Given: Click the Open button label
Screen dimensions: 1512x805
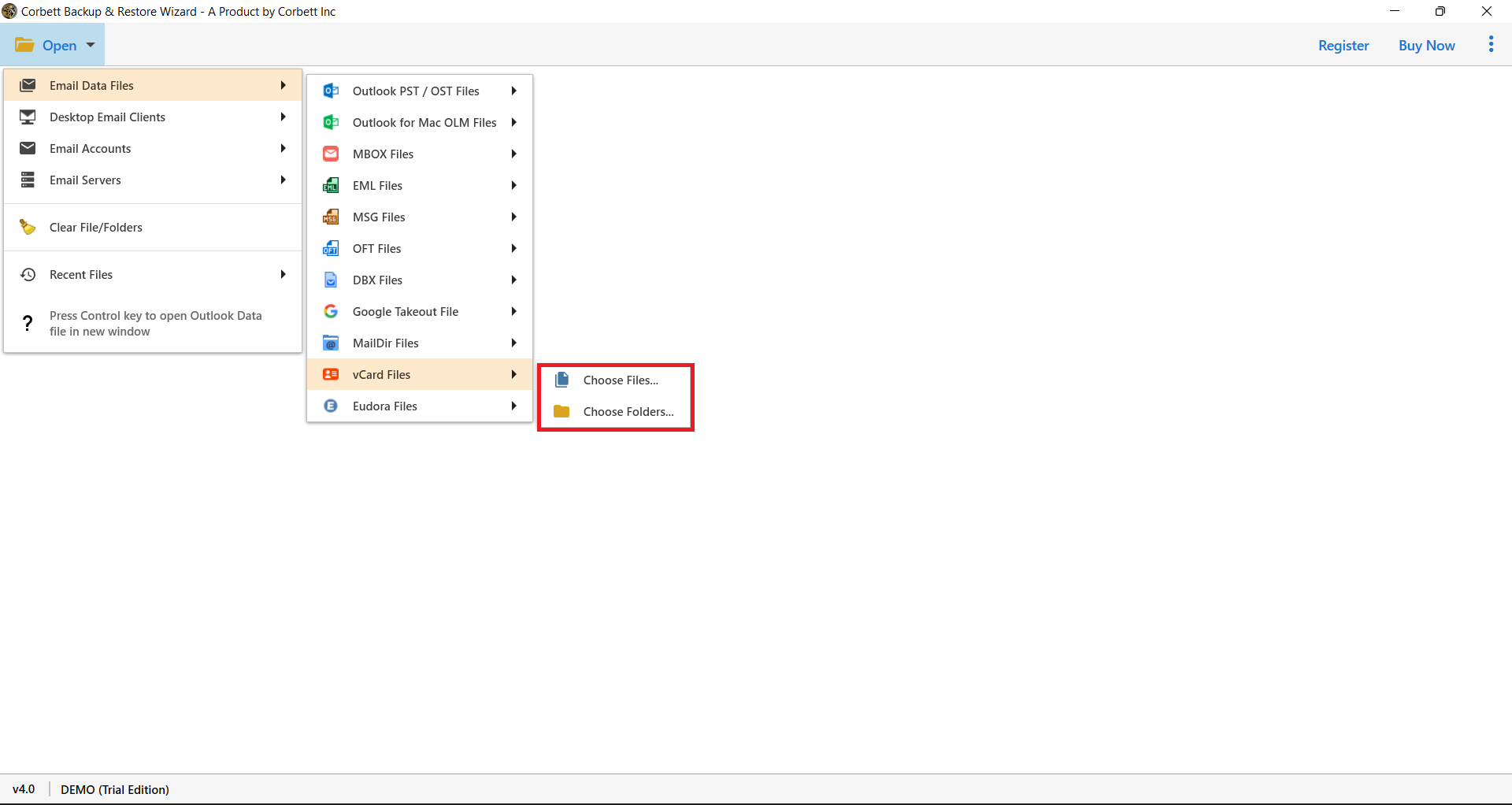Looking at the screenshot, I should [59, 45].
